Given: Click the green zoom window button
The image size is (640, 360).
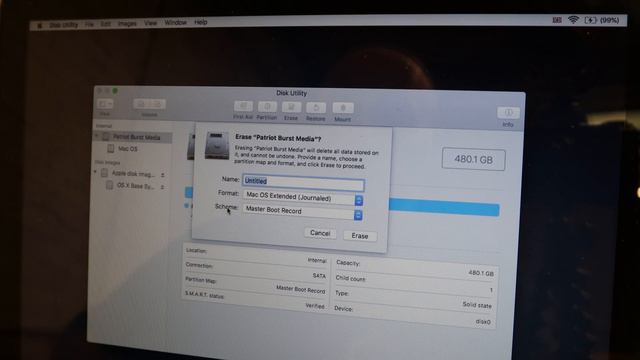Looking at the screenshot, I should 116,91.
